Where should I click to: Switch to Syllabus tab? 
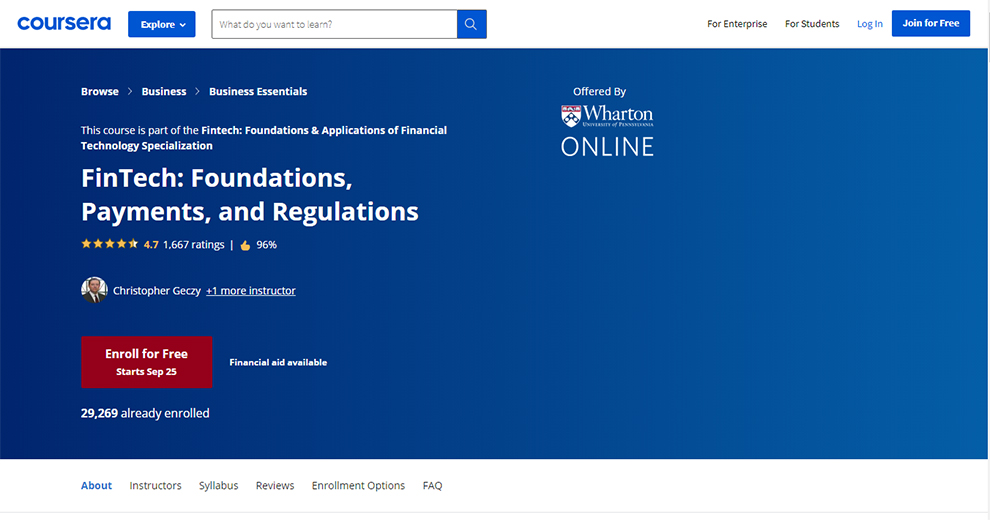coord(218,485)
